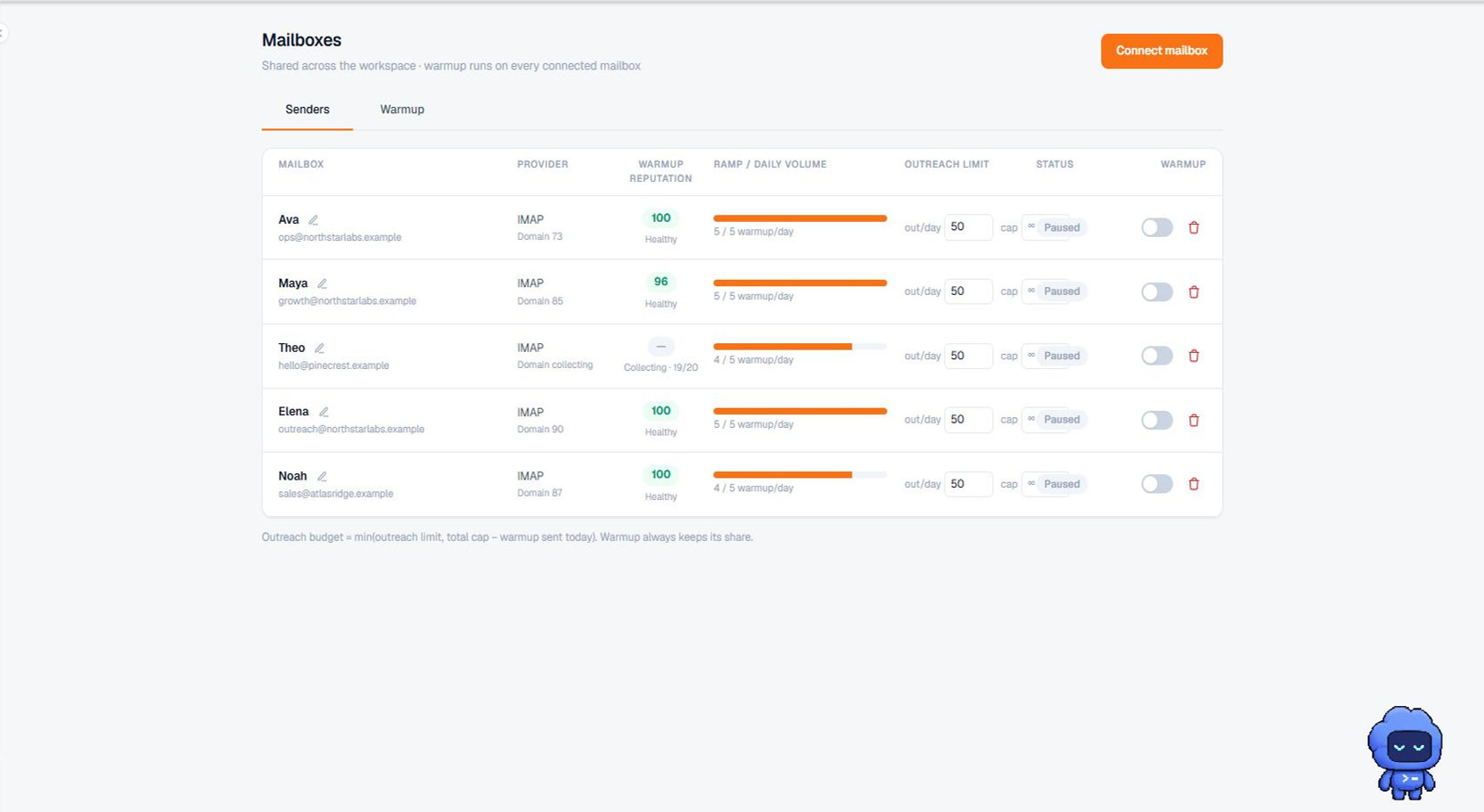Screen dimensions: 1484x812
Task: Delete Maya's mailbox with trash icon
Action: [x=1193, y=291]
